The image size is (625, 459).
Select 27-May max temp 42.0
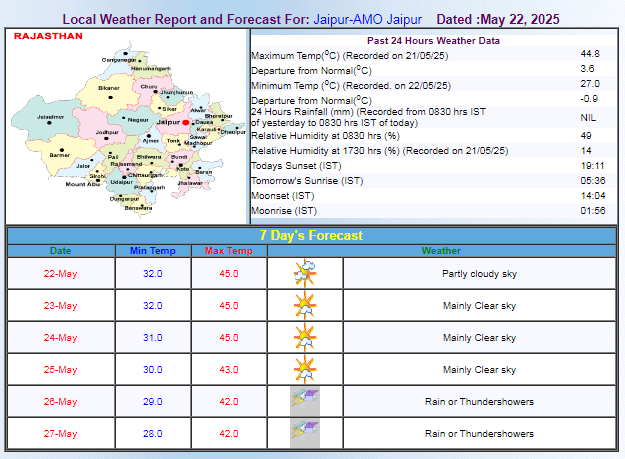tap(229, 434)
